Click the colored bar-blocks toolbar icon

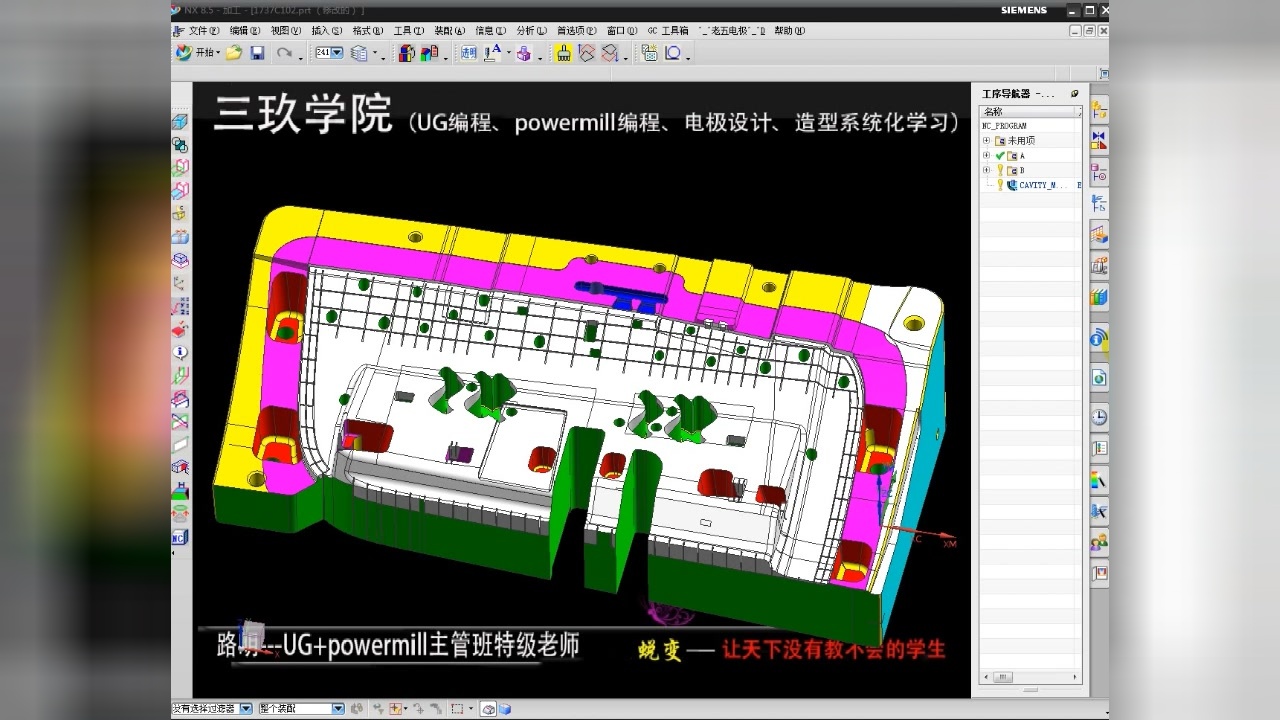coord(430,53)
